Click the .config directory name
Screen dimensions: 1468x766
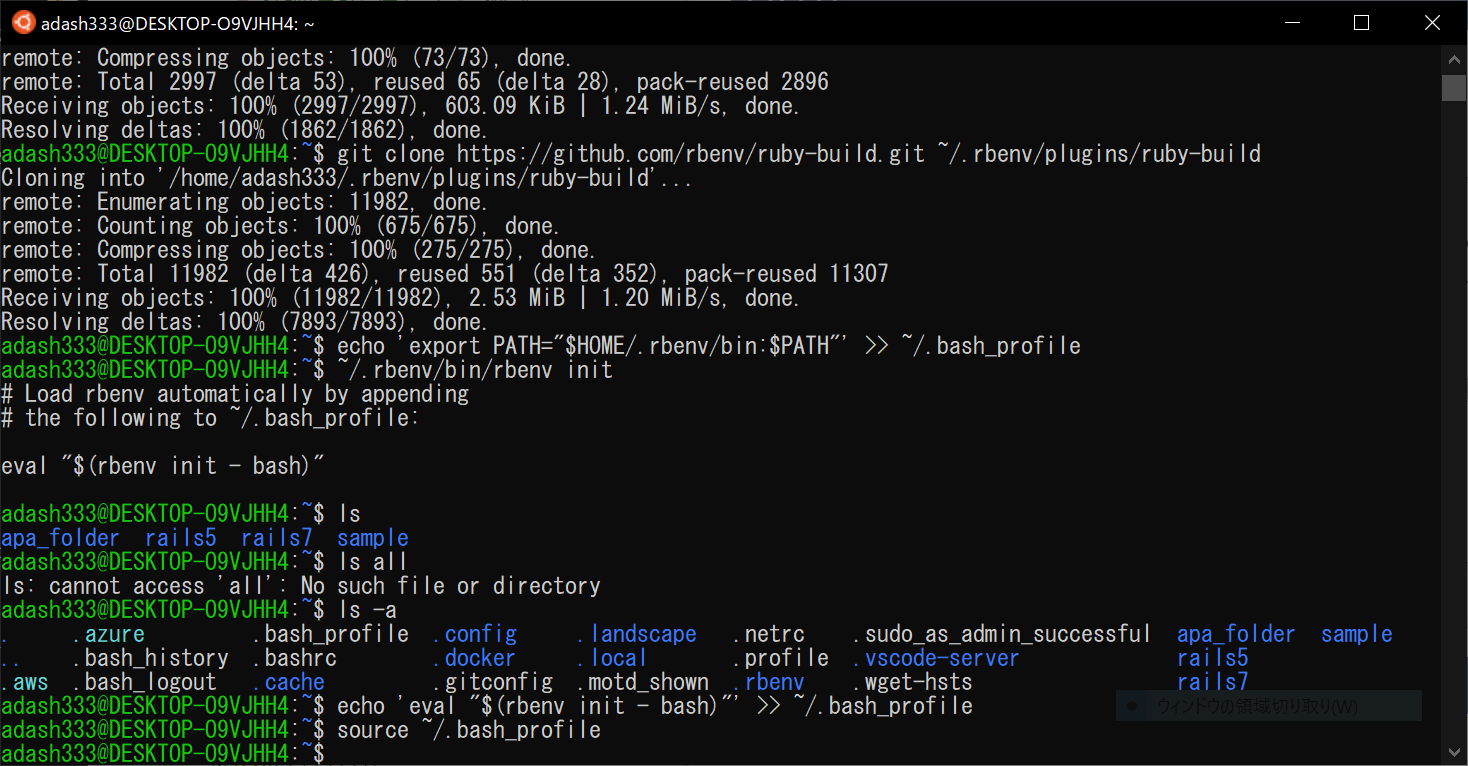pyautogui.click(x=474, y=634)
